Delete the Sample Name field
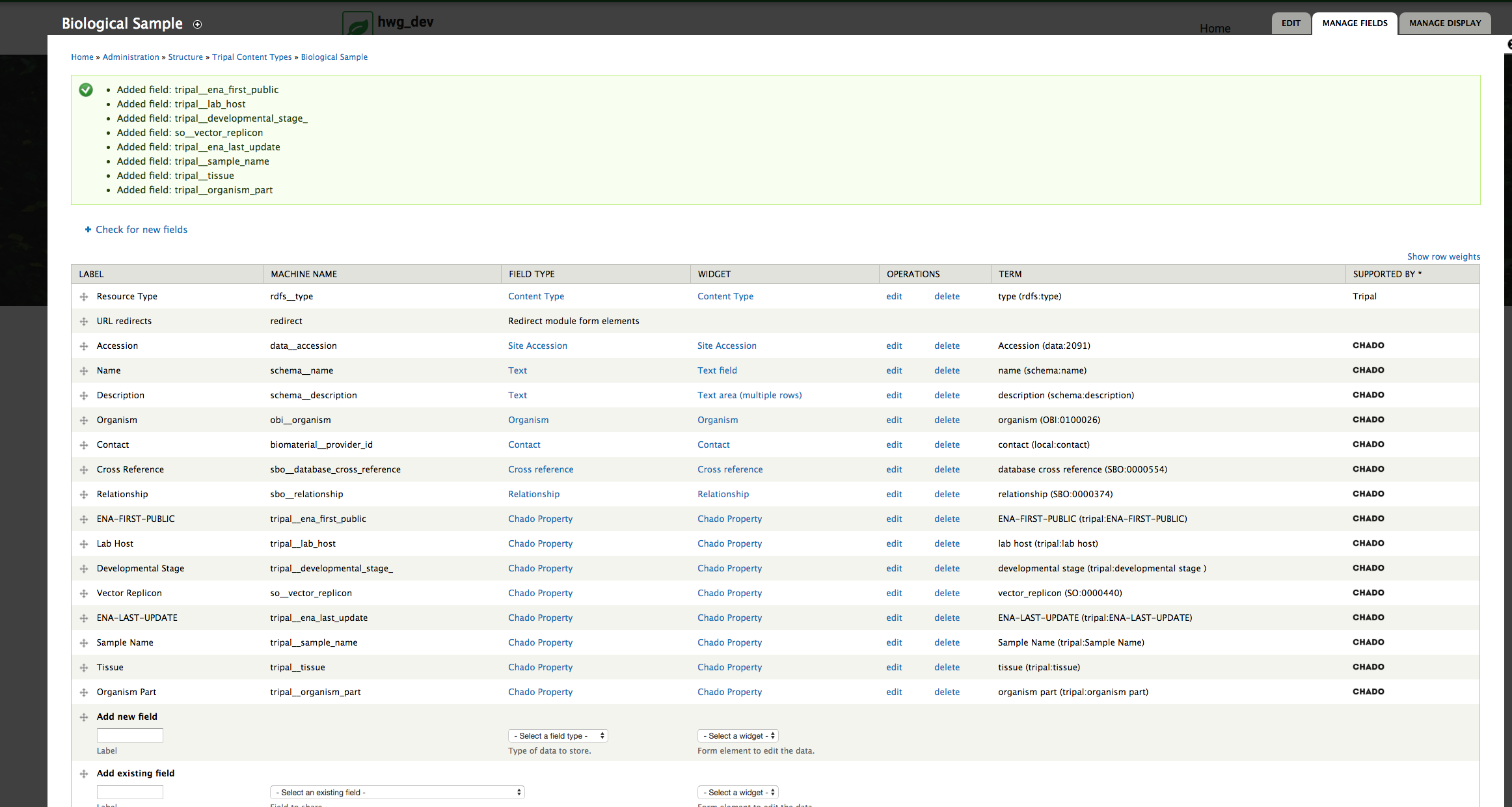The height and width of the screenshot is (807, 1512). pyautogui.click(x=947, y=643)
